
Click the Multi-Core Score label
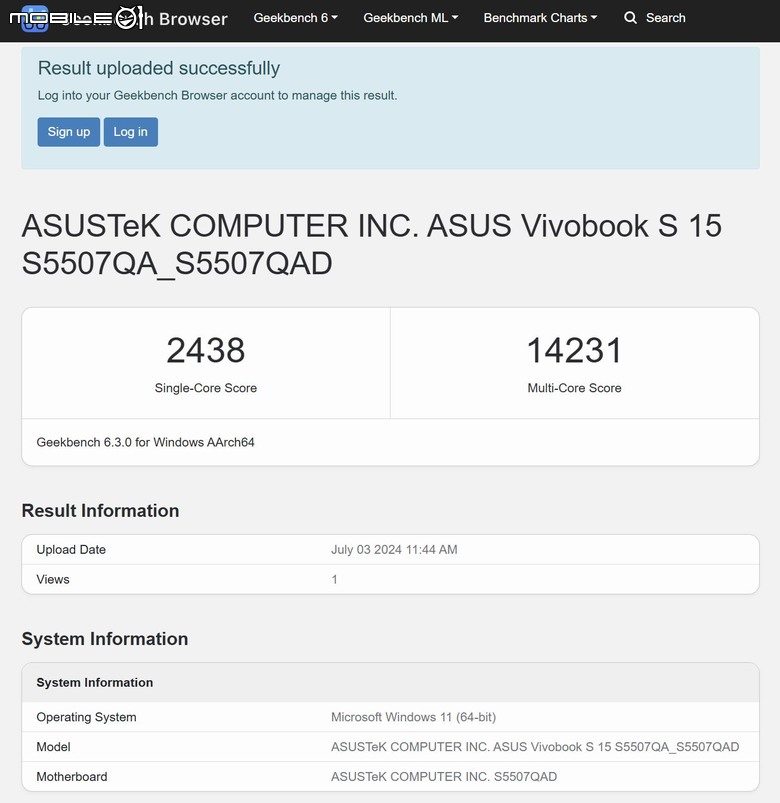pyautogui.click(x=574, y=388)
